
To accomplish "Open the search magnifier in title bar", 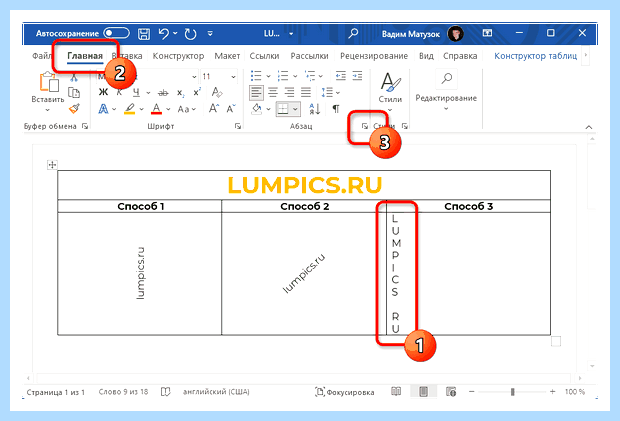I will point(353,34).
